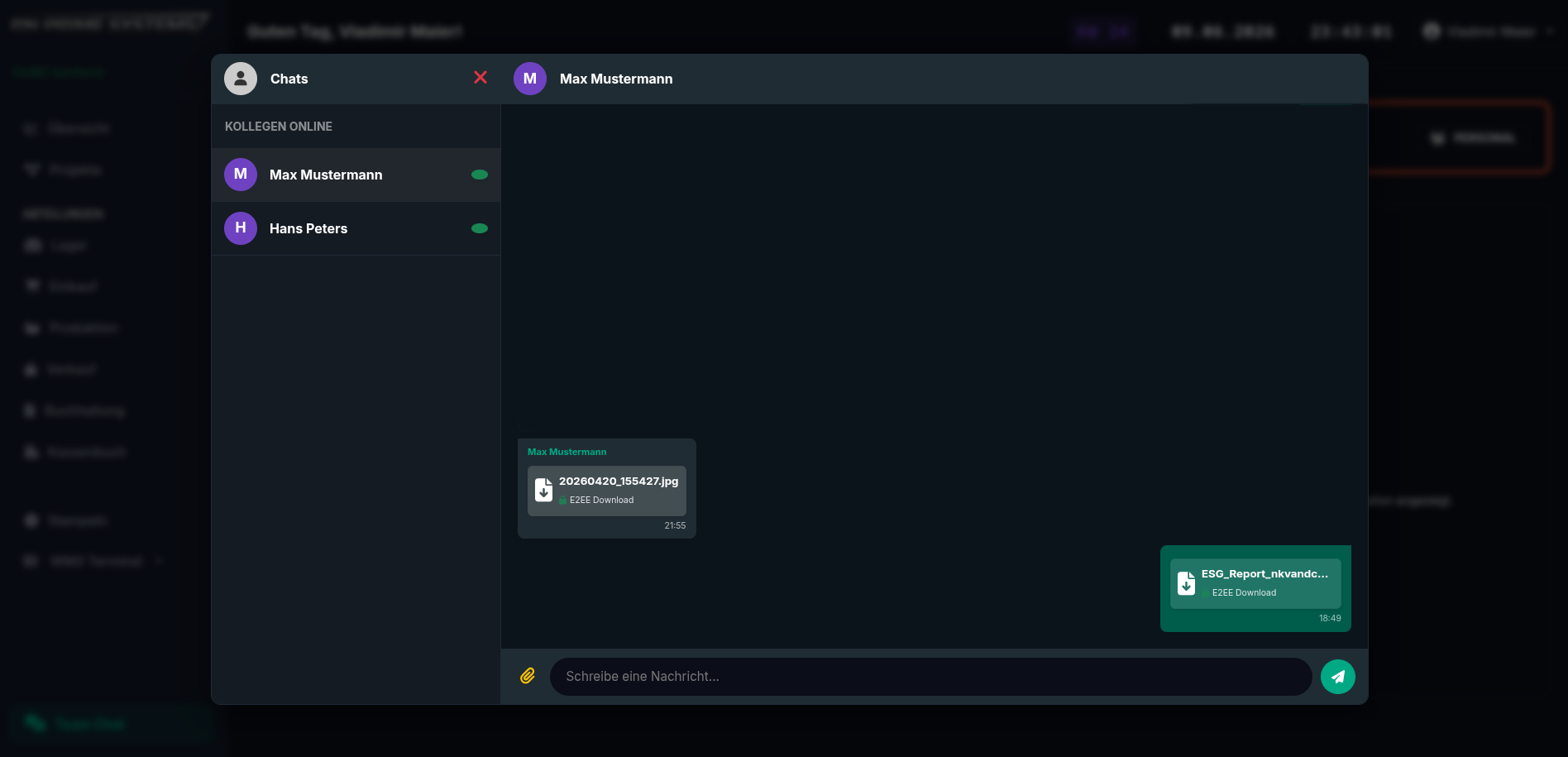Click the paperclip attachment icon
The height and width of the screenshot is (757, 1568).
[x=528, y=676]
